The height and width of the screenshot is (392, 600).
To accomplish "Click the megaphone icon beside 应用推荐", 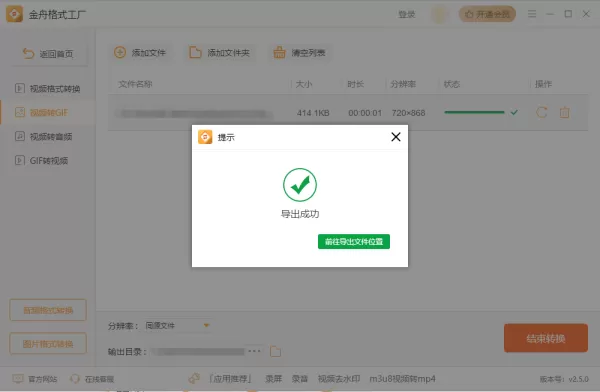I will pyautogui.click(x=194, y=379).
